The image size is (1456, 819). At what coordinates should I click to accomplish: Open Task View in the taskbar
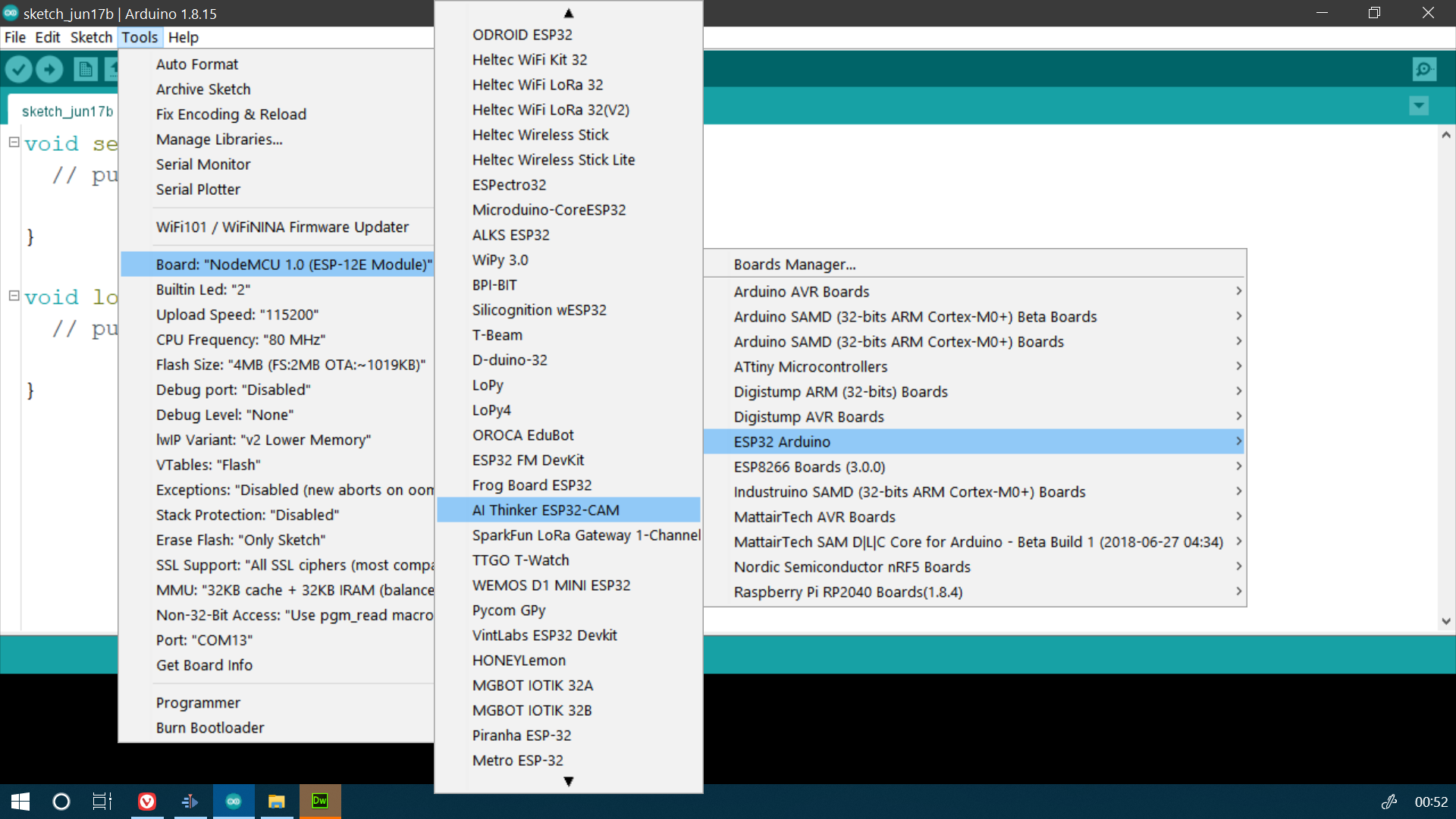click(x=102, y=802)
